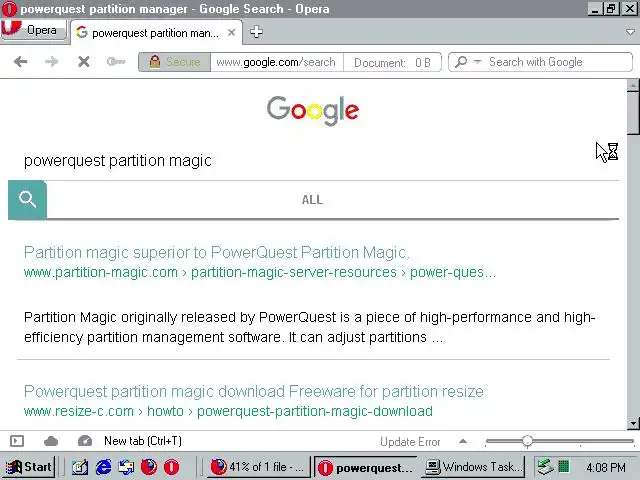
Task: Open the password manager key icon
Action: [116, 62]
